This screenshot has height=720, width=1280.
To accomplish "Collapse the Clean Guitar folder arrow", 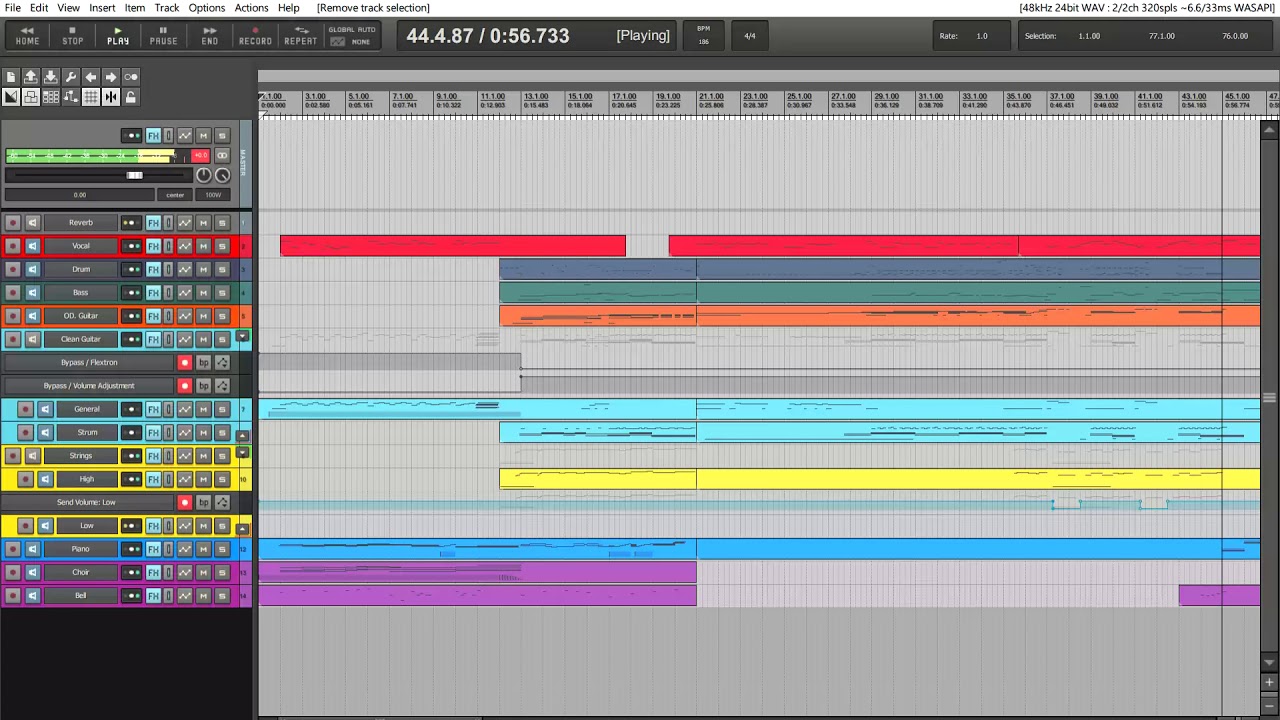I will (242, 337).
